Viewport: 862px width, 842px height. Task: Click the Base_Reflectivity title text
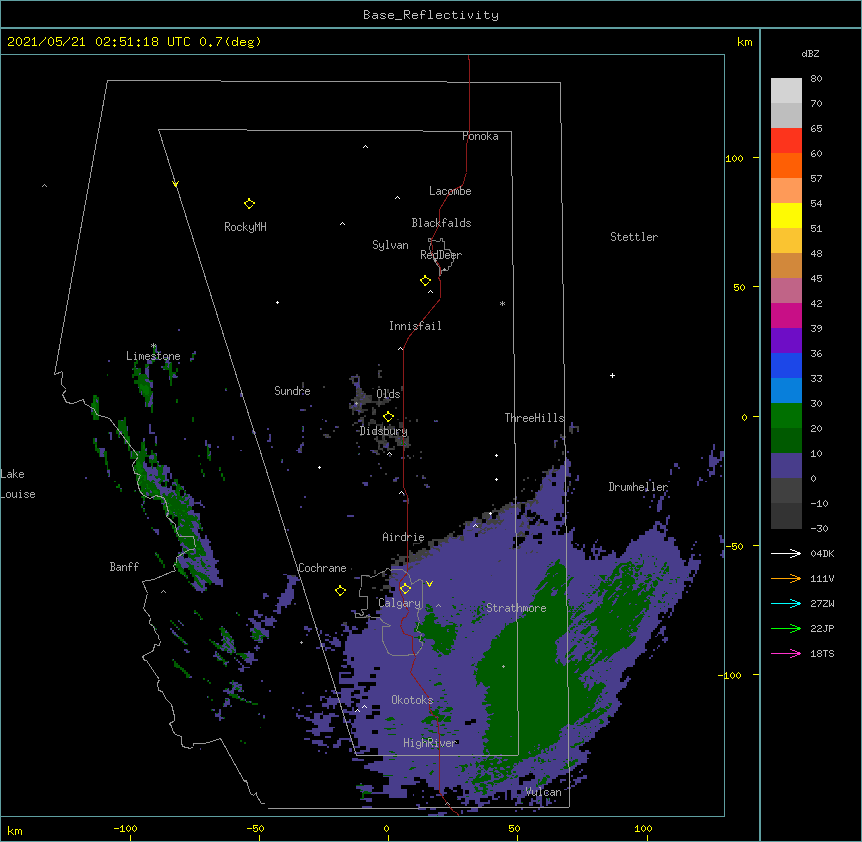click(431, 15)
